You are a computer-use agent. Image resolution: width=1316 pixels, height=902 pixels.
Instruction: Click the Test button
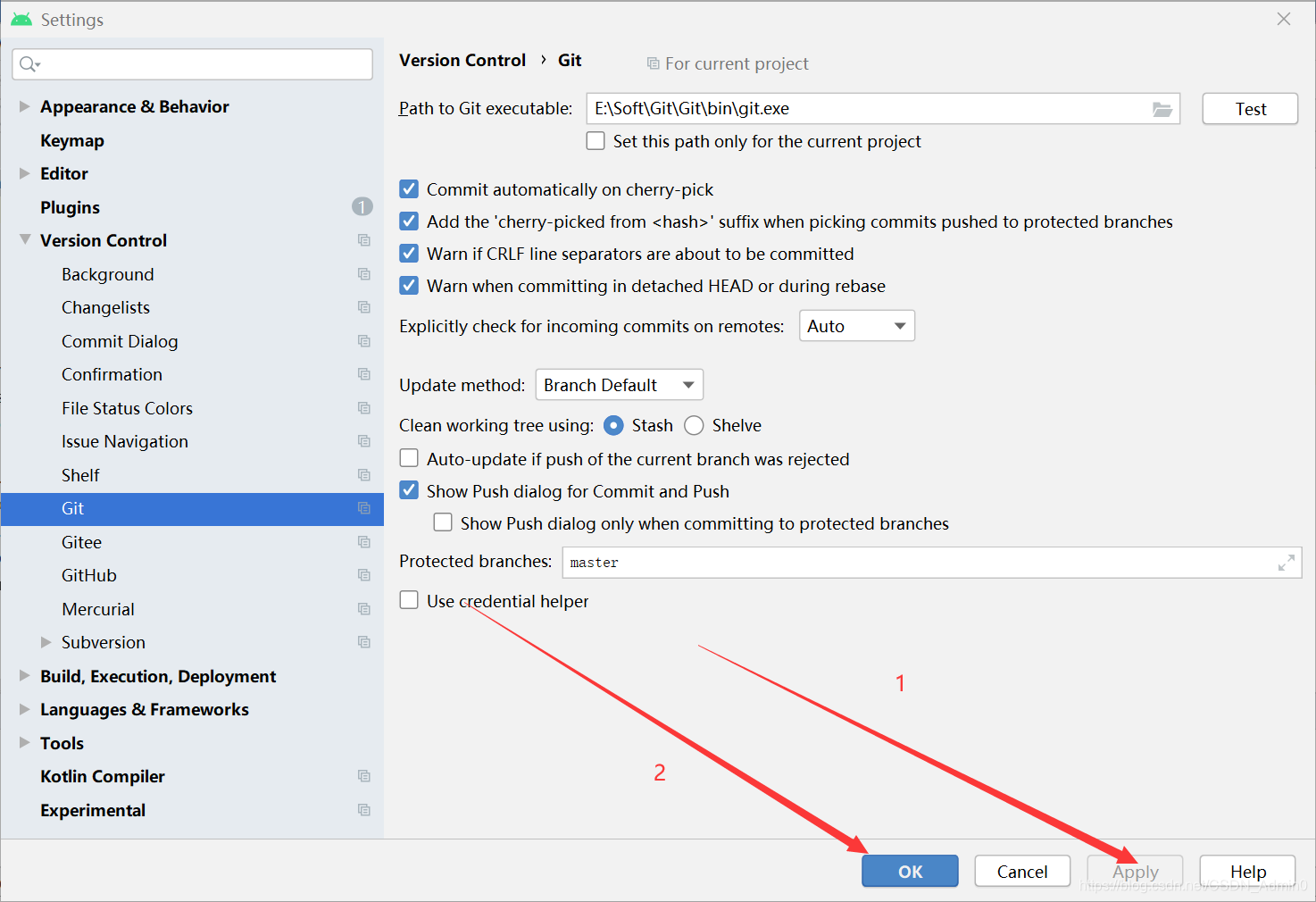[x=1249, y=108]
